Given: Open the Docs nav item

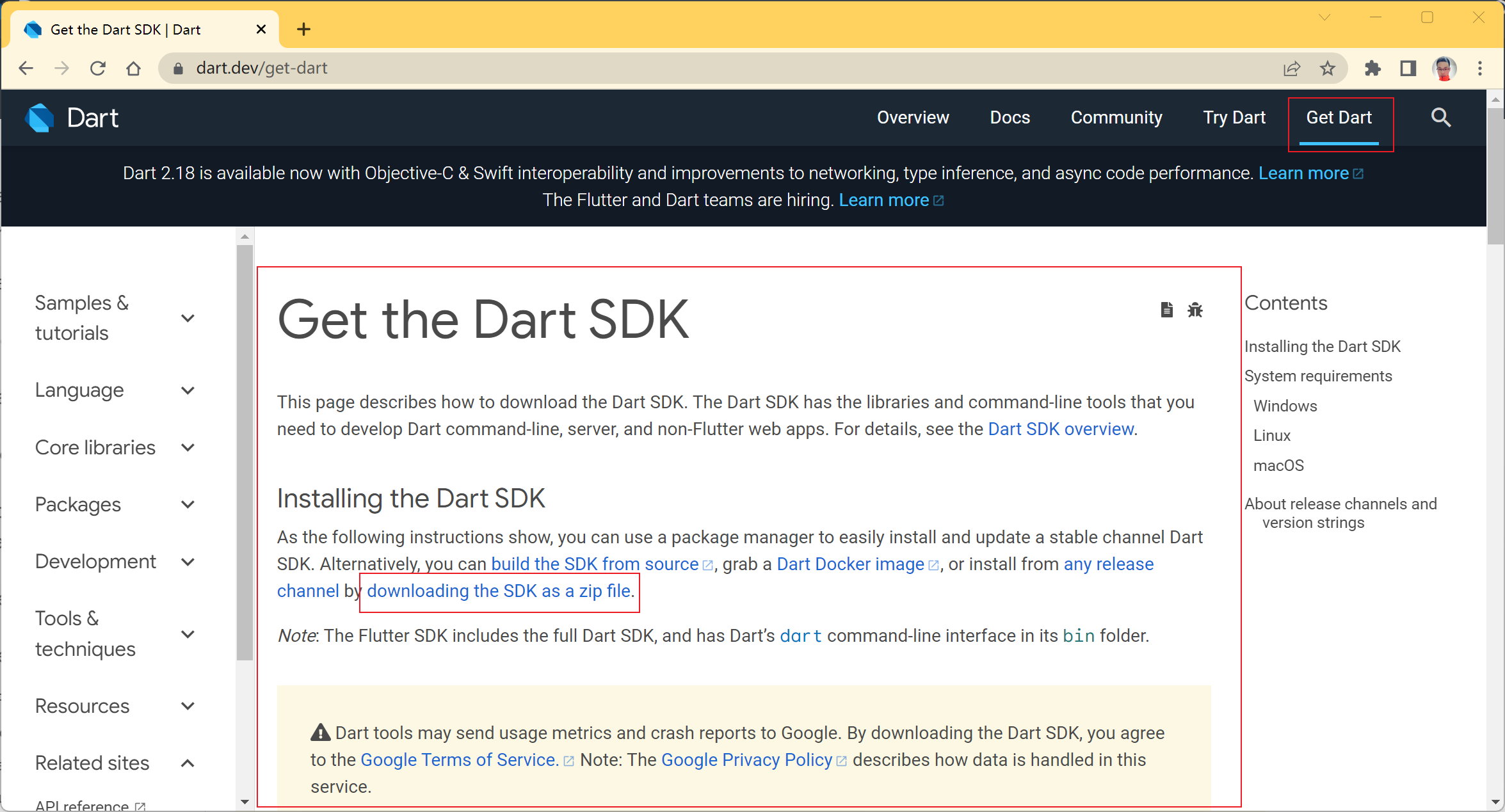Looking at the screenshot, I should point(1010,118).
